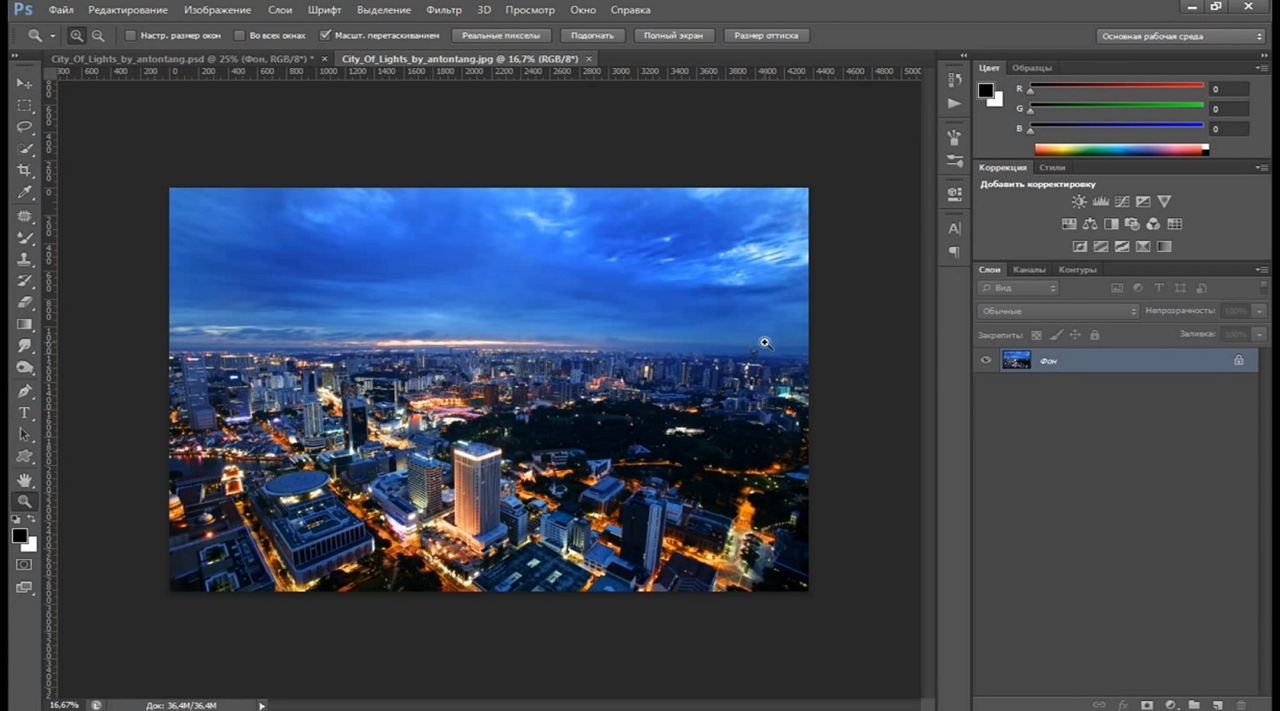The height and width of the screenshot is (711, 1280).
Task: Select the Clone Stamp tool
Action: (x=25, y=259)
